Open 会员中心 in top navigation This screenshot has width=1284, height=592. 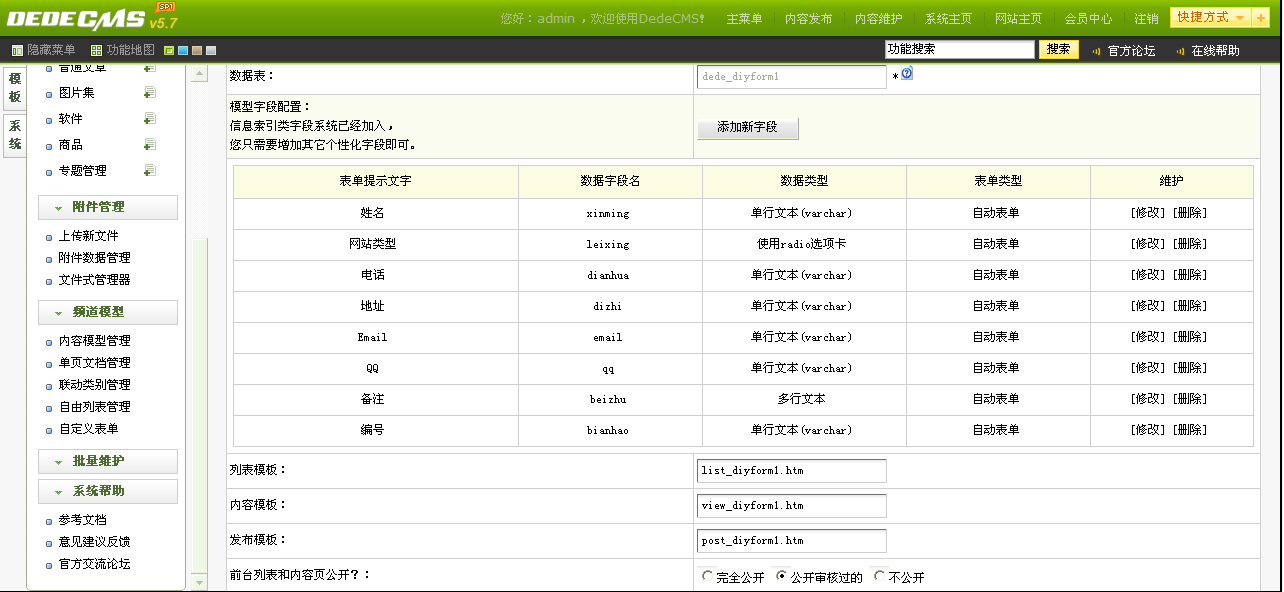pos(1088,19)
